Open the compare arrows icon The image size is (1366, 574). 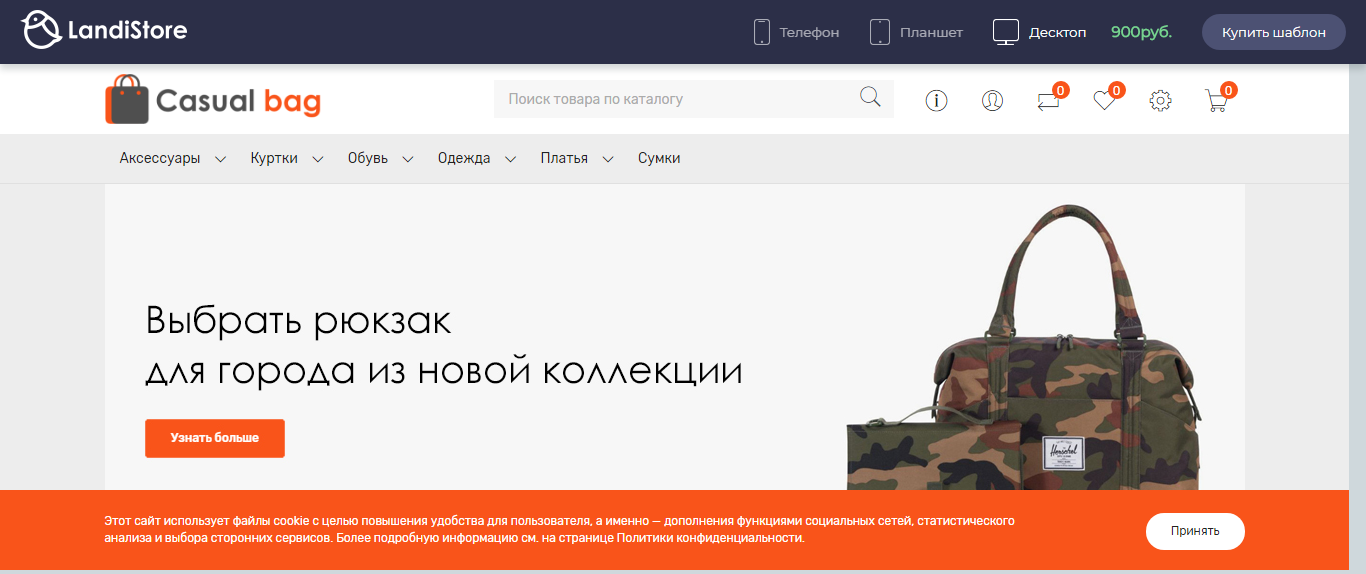(x=1048, y=100)
